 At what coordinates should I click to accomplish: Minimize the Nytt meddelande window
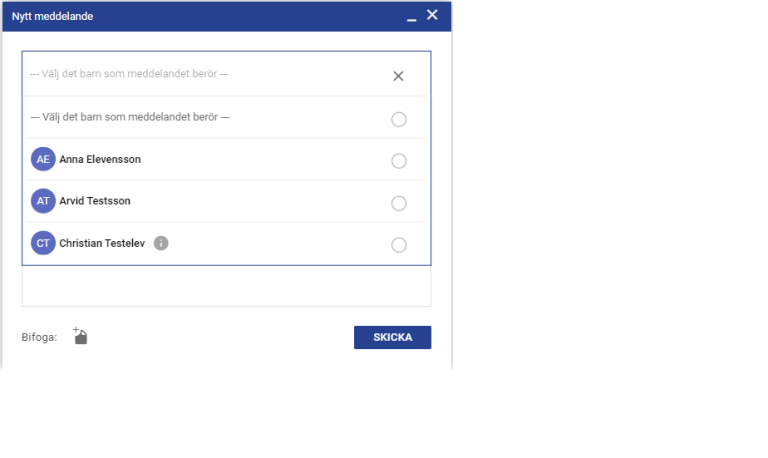411,16
